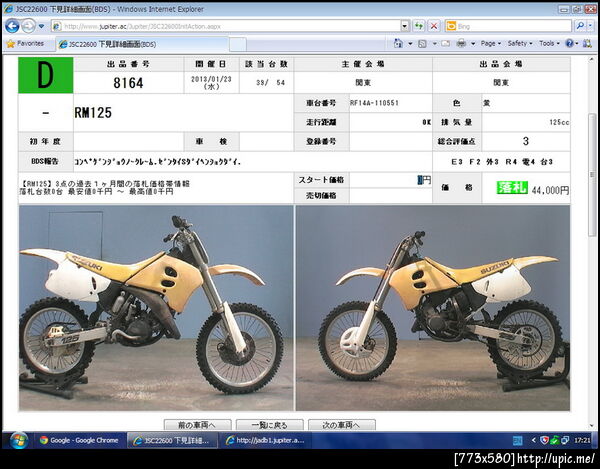Click the RSS Feeds icon

coord(422,44)
